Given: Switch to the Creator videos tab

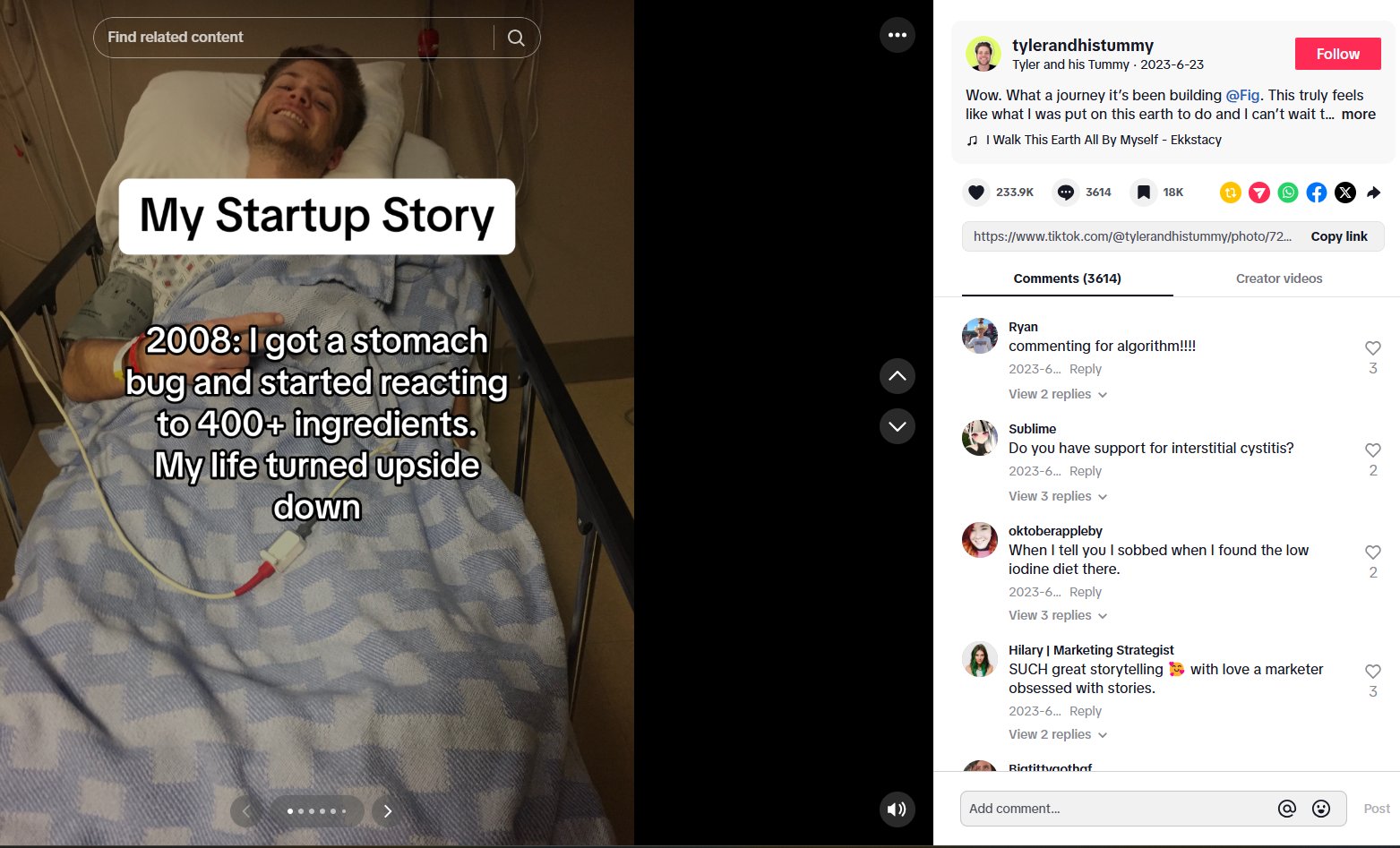Looking at the screenshot, I should coord(1278,278).
